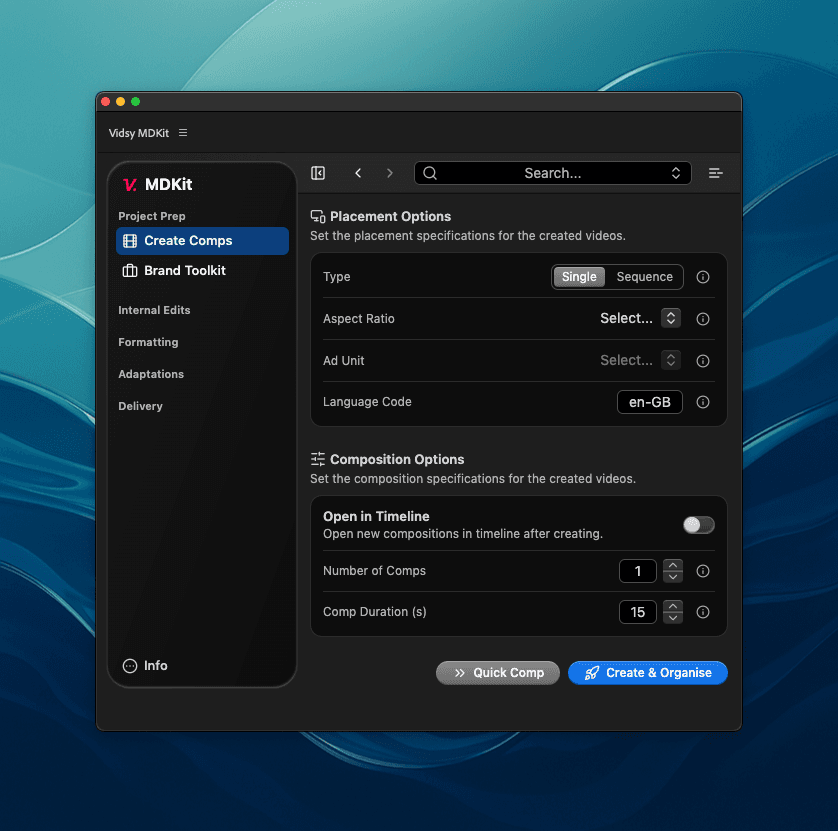
Task: Focus the Search field
Action: [553, 173]
